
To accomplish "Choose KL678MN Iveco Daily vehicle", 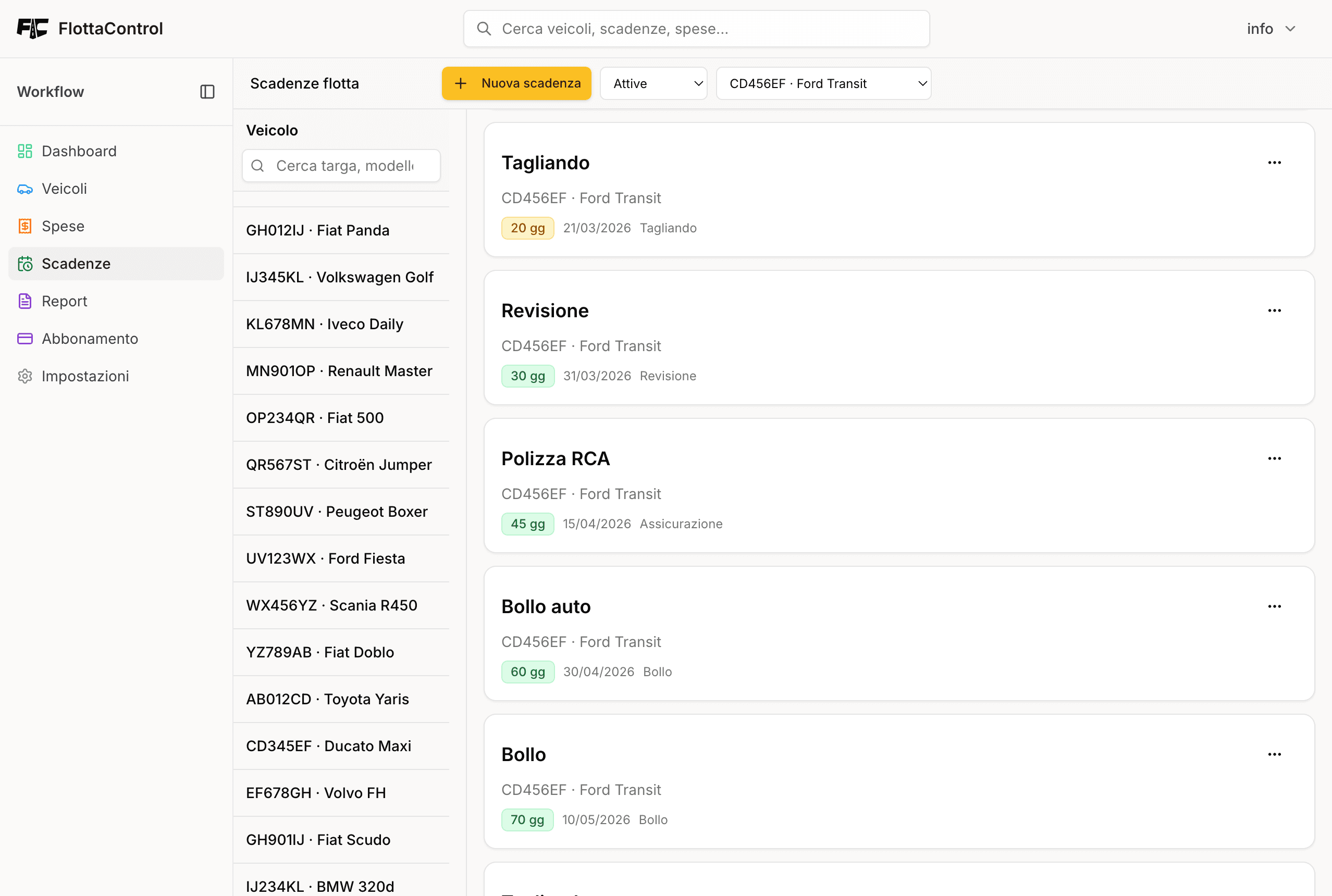I will pos(325,324).
